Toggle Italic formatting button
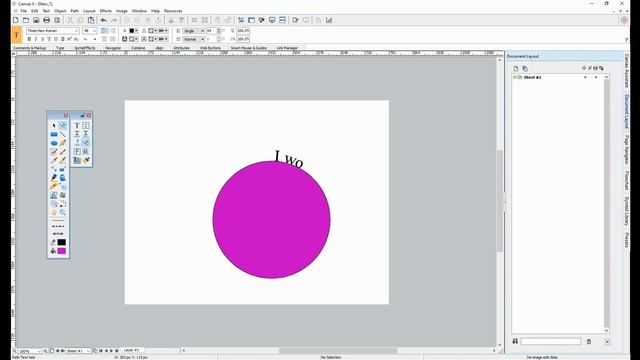 click(x=36, y=39)
